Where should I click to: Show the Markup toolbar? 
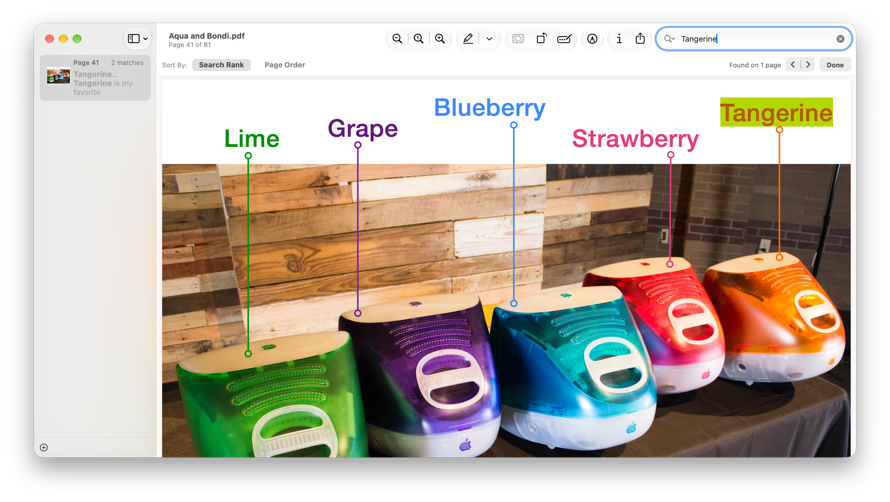[x=592, y=39]
